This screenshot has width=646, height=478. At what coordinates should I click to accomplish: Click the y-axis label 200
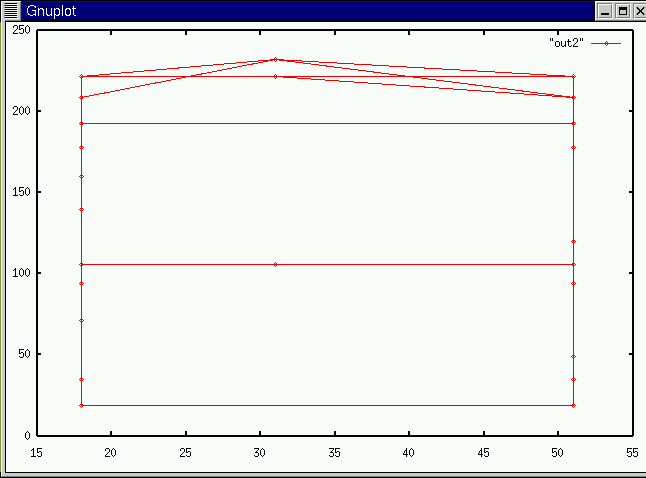21,111
